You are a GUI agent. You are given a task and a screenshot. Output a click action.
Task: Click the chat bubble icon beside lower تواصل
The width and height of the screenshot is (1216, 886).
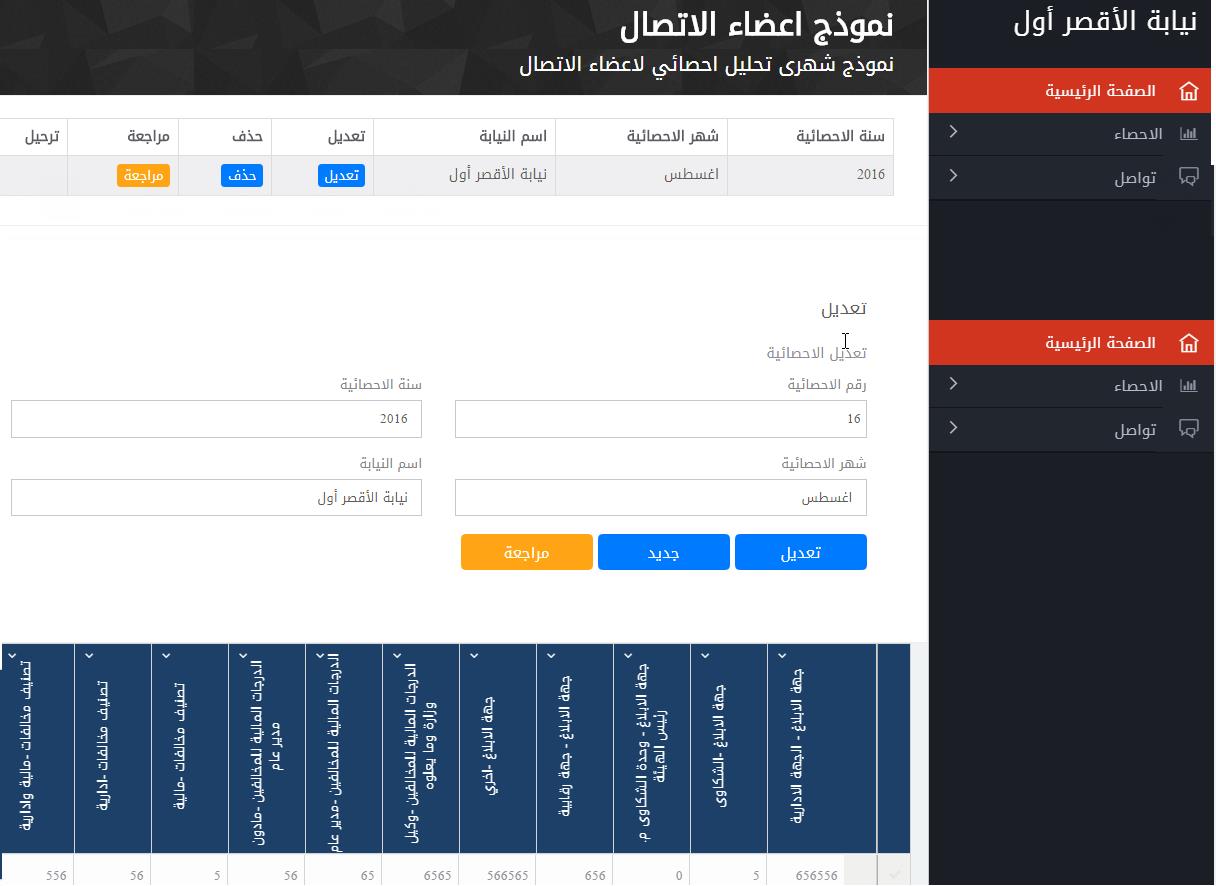1188,430
